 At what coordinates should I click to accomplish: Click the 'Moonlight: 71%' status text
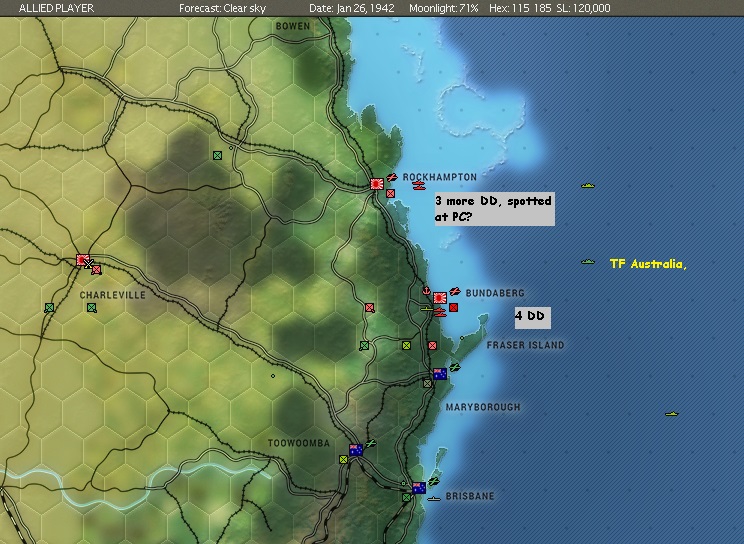(x=444, y=8)
